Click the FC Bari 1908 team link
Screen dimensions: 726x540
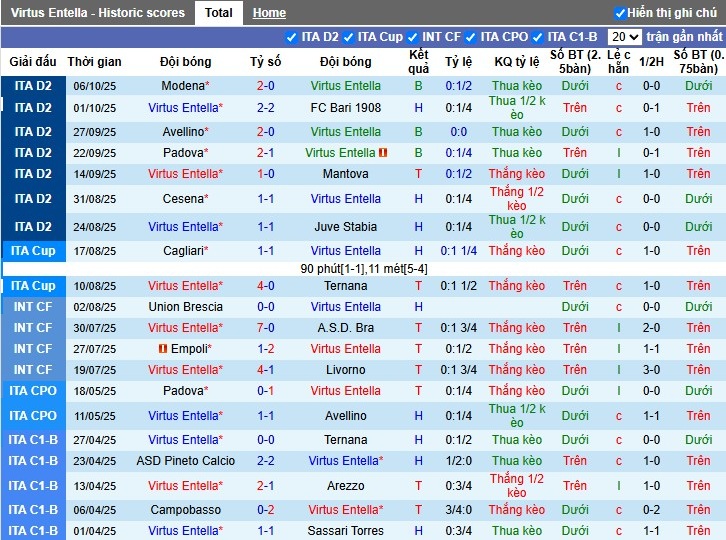pyautogui.click(x=345, y=108)
